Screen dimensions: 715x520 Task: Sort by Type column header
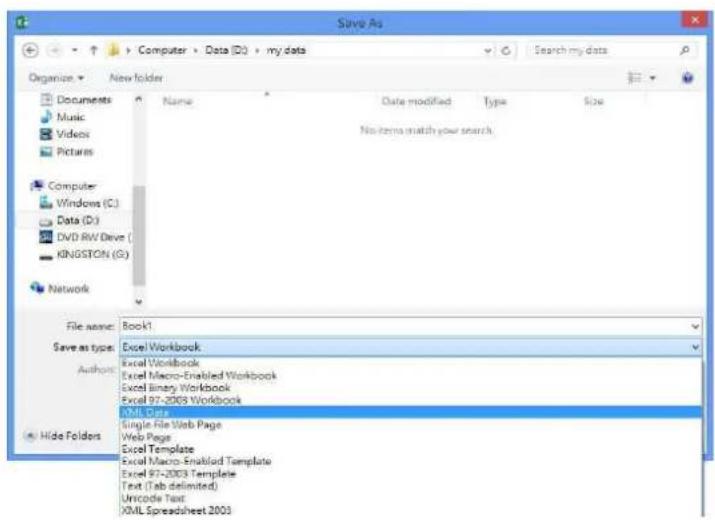pyautogui.click(x=495, y=101)
